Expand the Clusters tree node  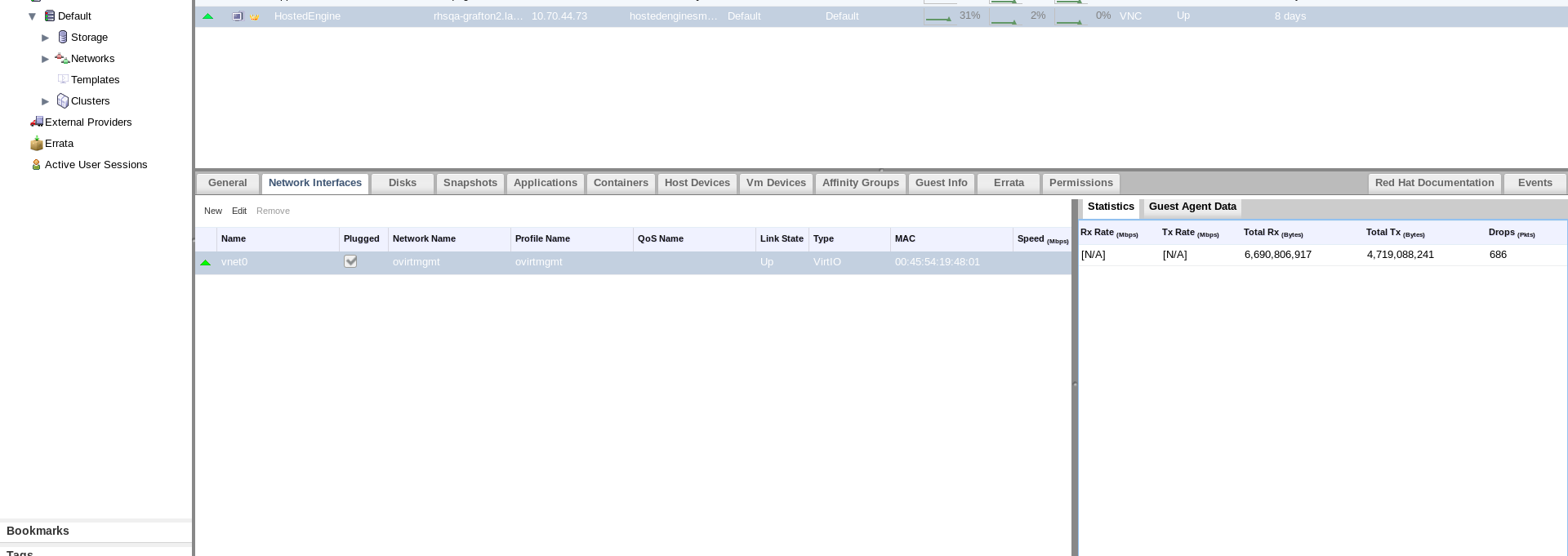click(x=46, y=101)
